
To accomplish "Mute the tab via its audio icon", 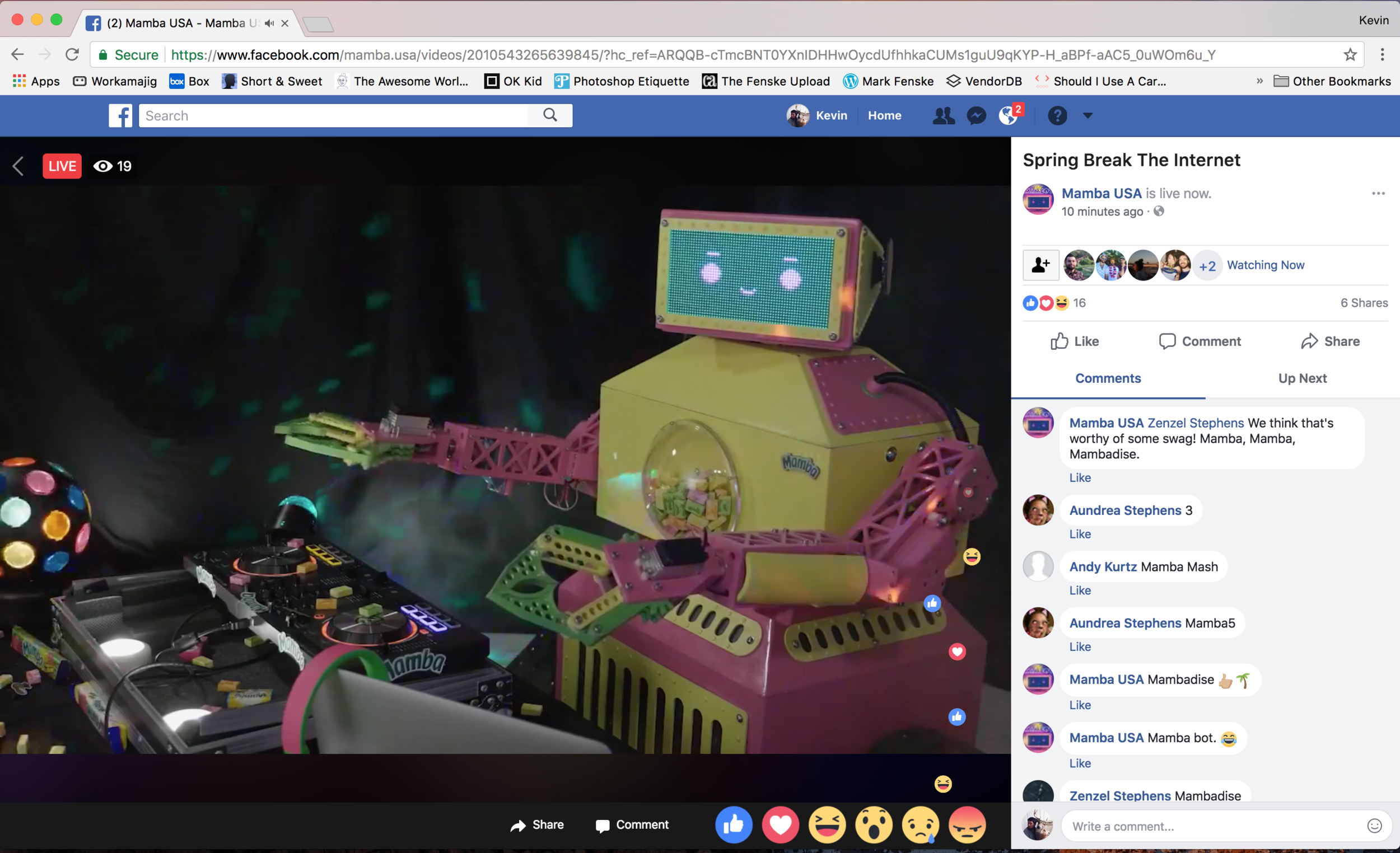I will point(269,24).
